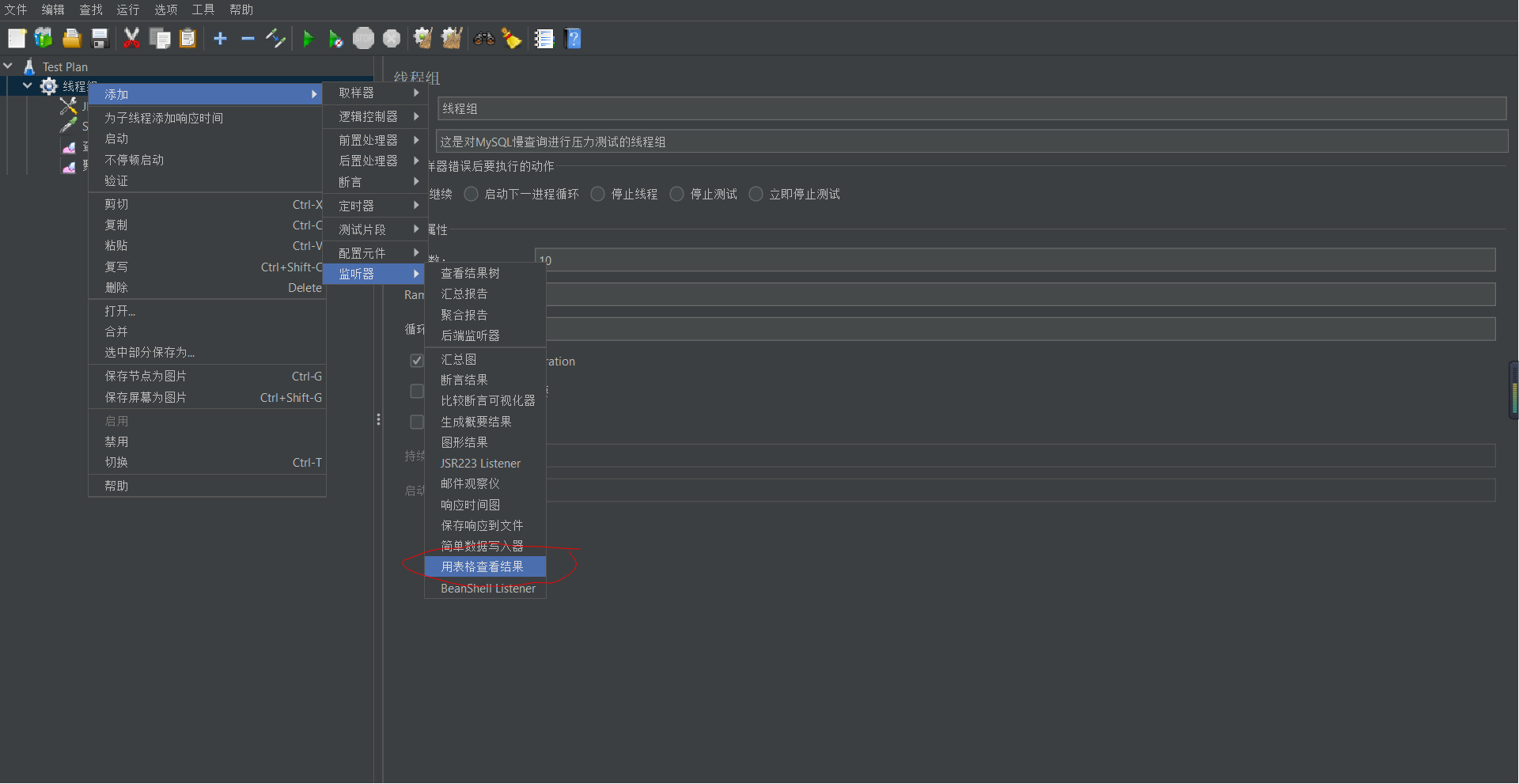Screen dimensions: 1519x784
Task: Click the Shutdown round X icon
Action: (x=392, y=38)
